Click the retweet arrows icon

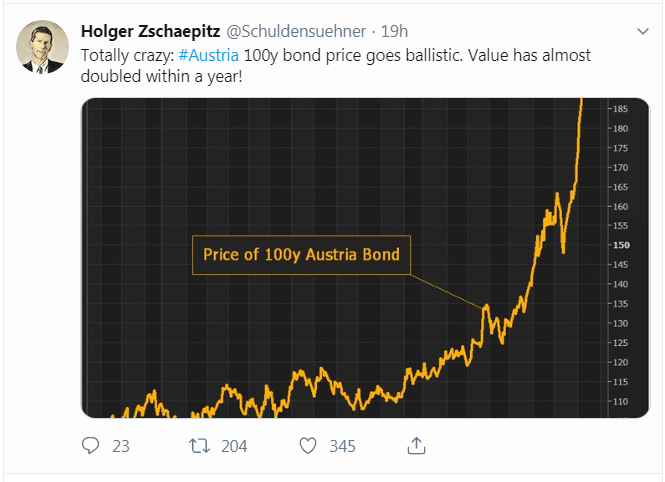click(199, 446)
